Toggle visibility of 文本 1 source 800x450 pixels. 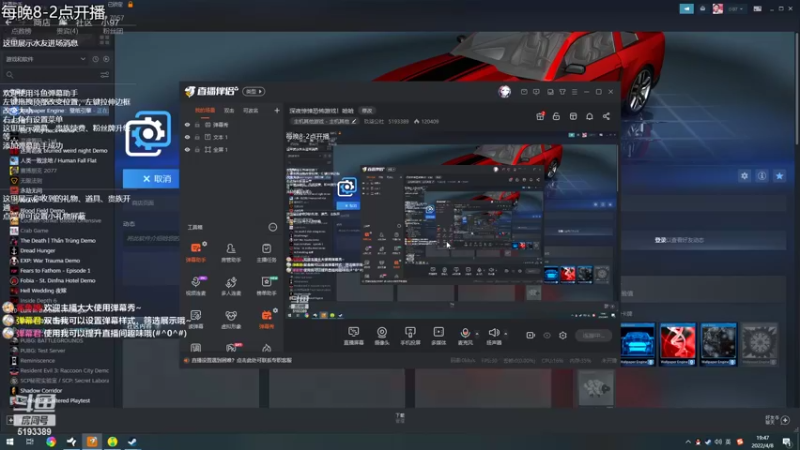tap(187, 137)
